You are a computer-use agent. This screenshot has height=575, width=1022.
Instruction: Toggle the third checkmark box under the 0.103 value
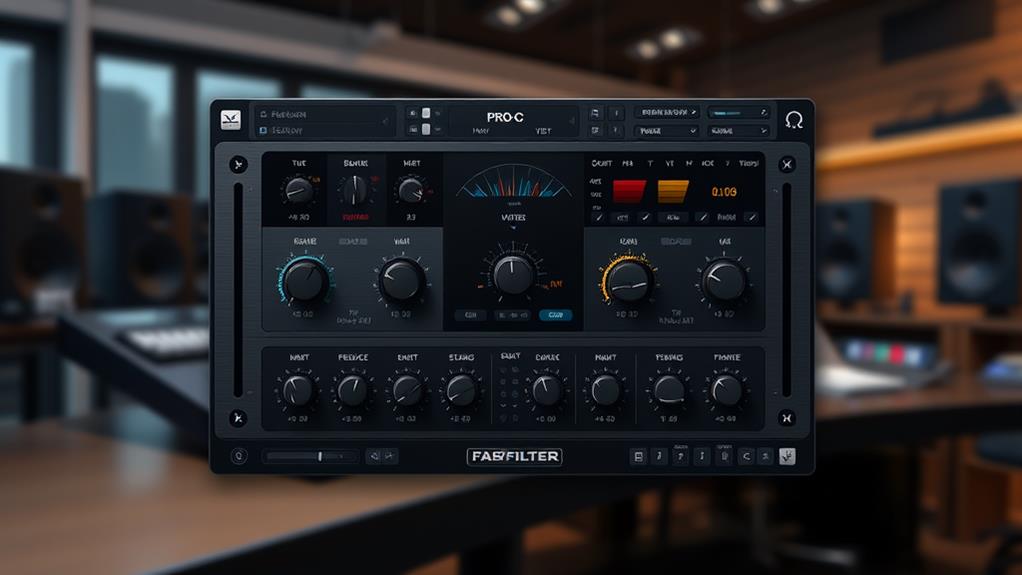click(703, 217)
